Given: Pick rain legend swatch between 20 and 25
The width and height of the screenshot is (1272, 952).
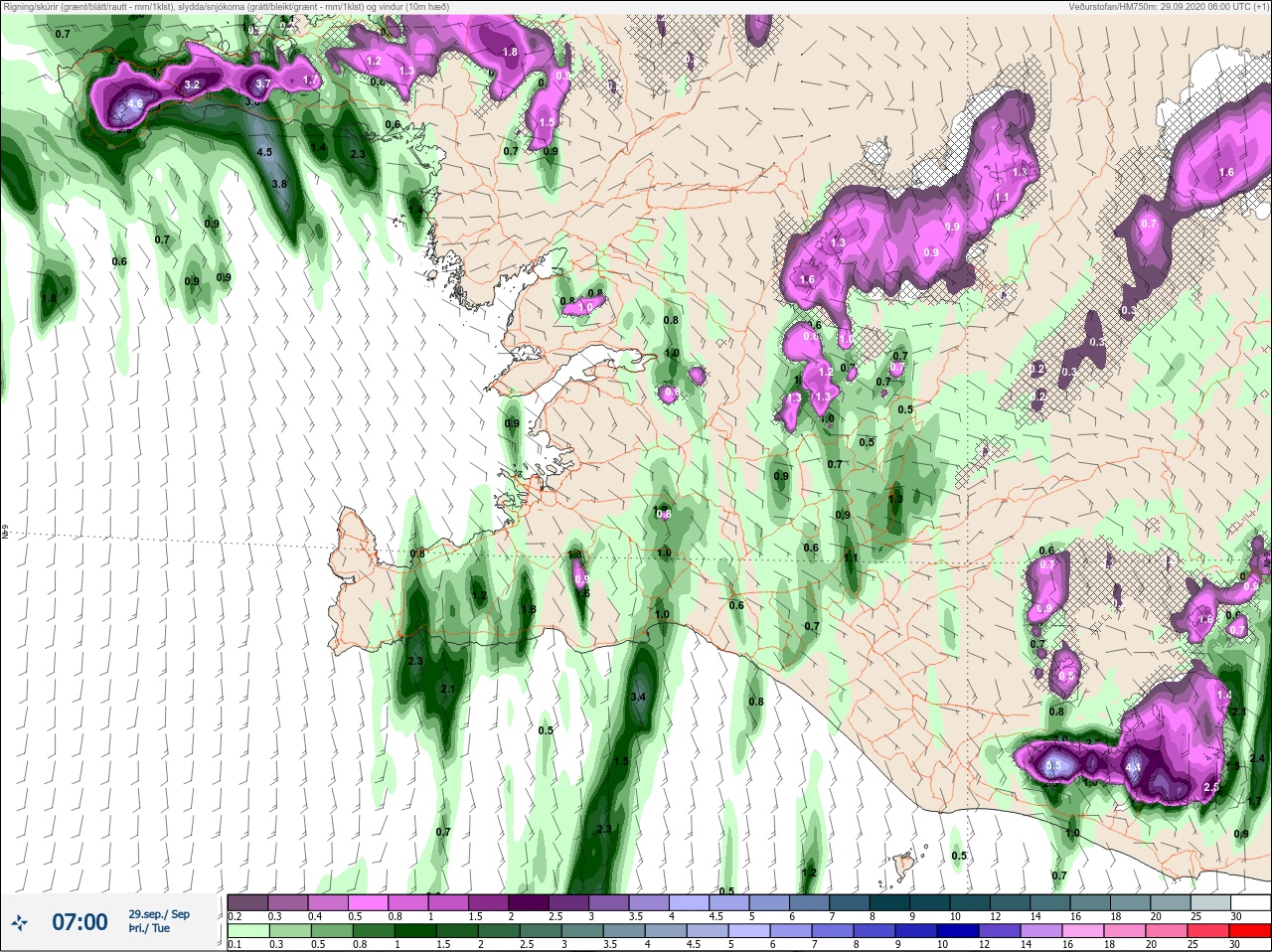Looking at the screenshot, I should point(1167,930).
